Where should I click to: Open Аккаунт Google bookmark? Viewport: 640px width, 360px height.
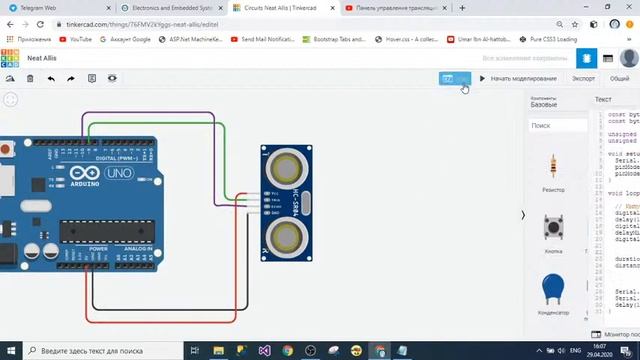click(x=125, y=39)
